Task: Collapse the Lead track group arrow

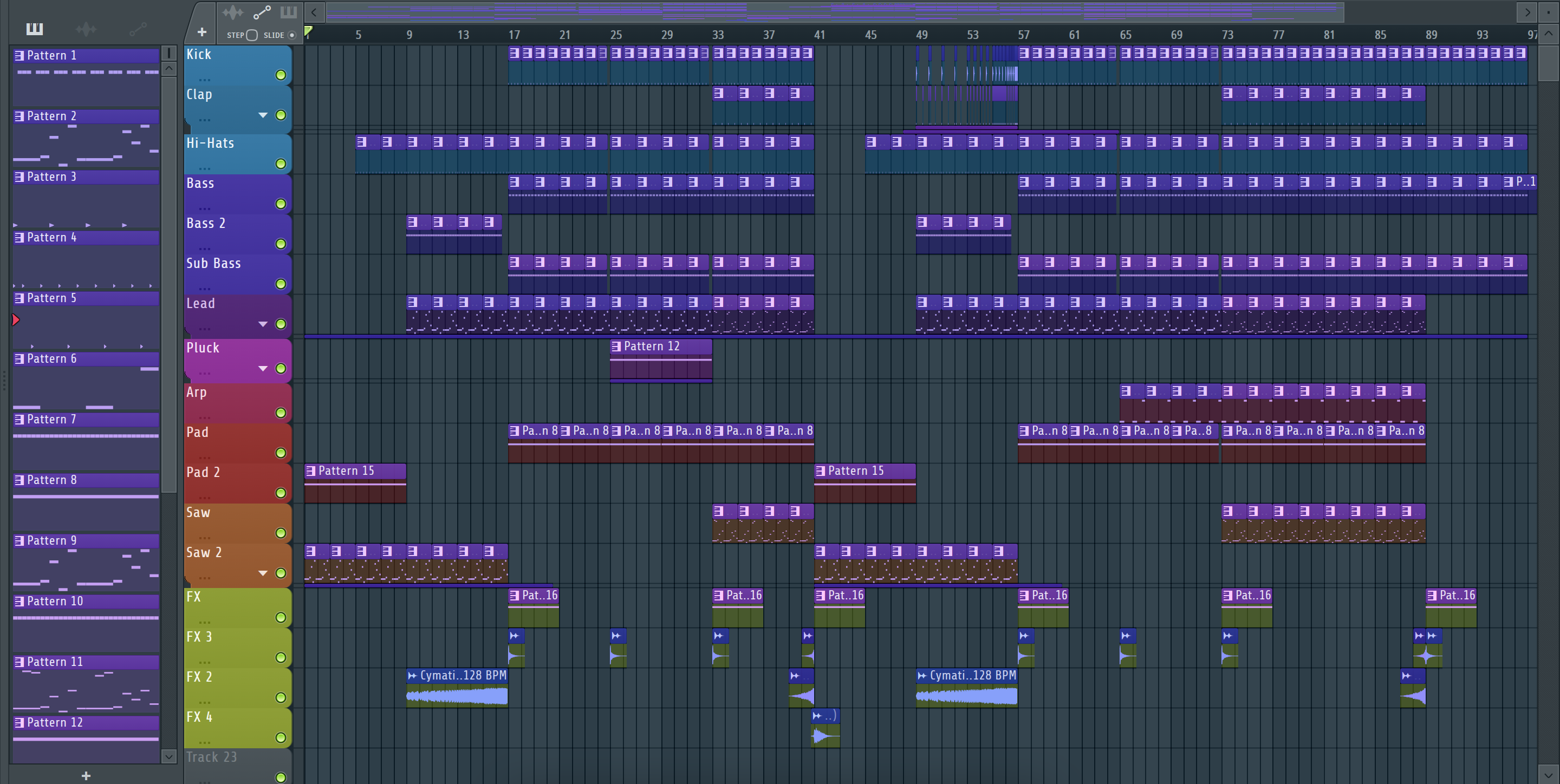Action: tap(263, 324)
